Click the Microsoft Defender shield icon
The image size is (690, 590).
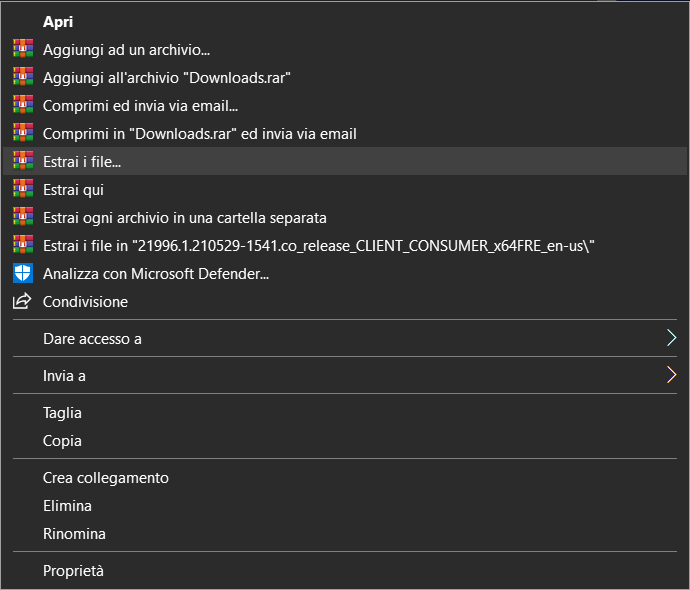pyautogui.click(x=22, y=273)
